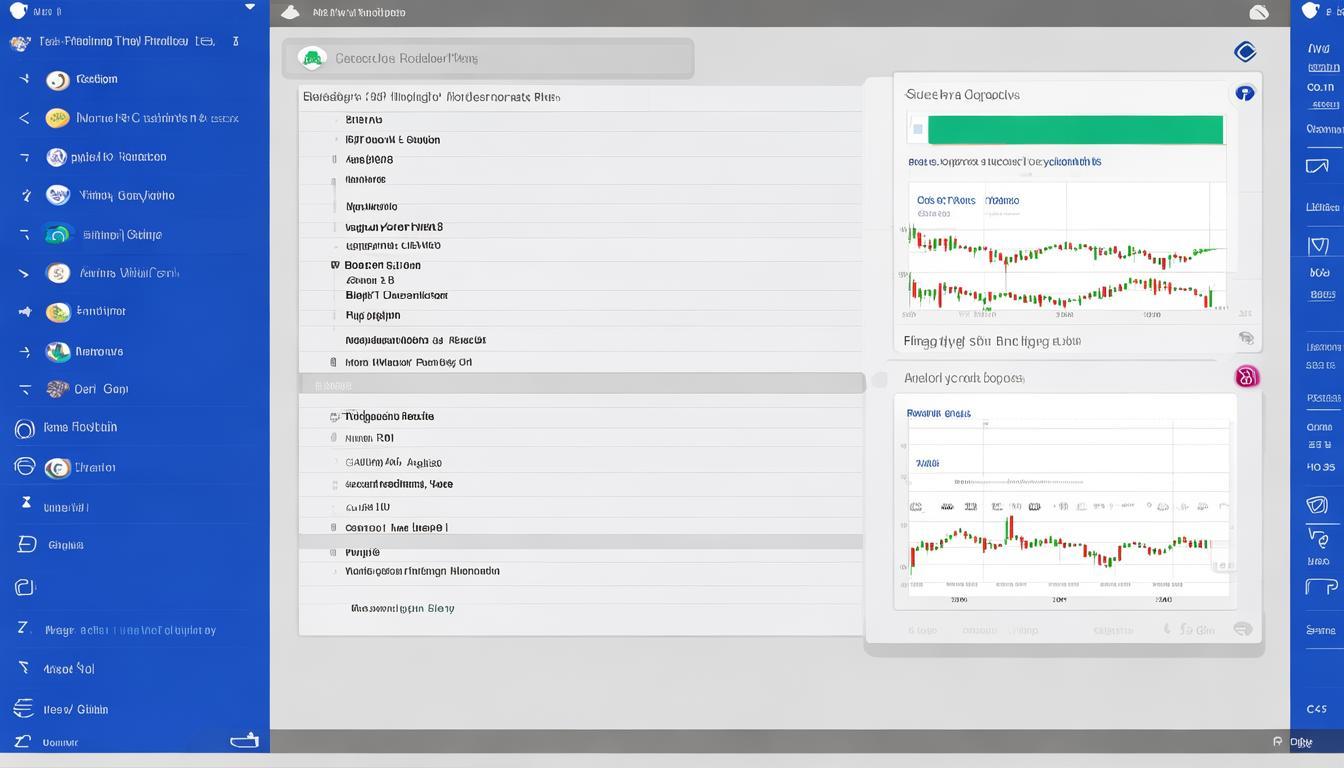Viewport: 1344px width, 768px height.
Task: Expand the chevron beside the yellow coin sidebar item
Action: point(24,118)
